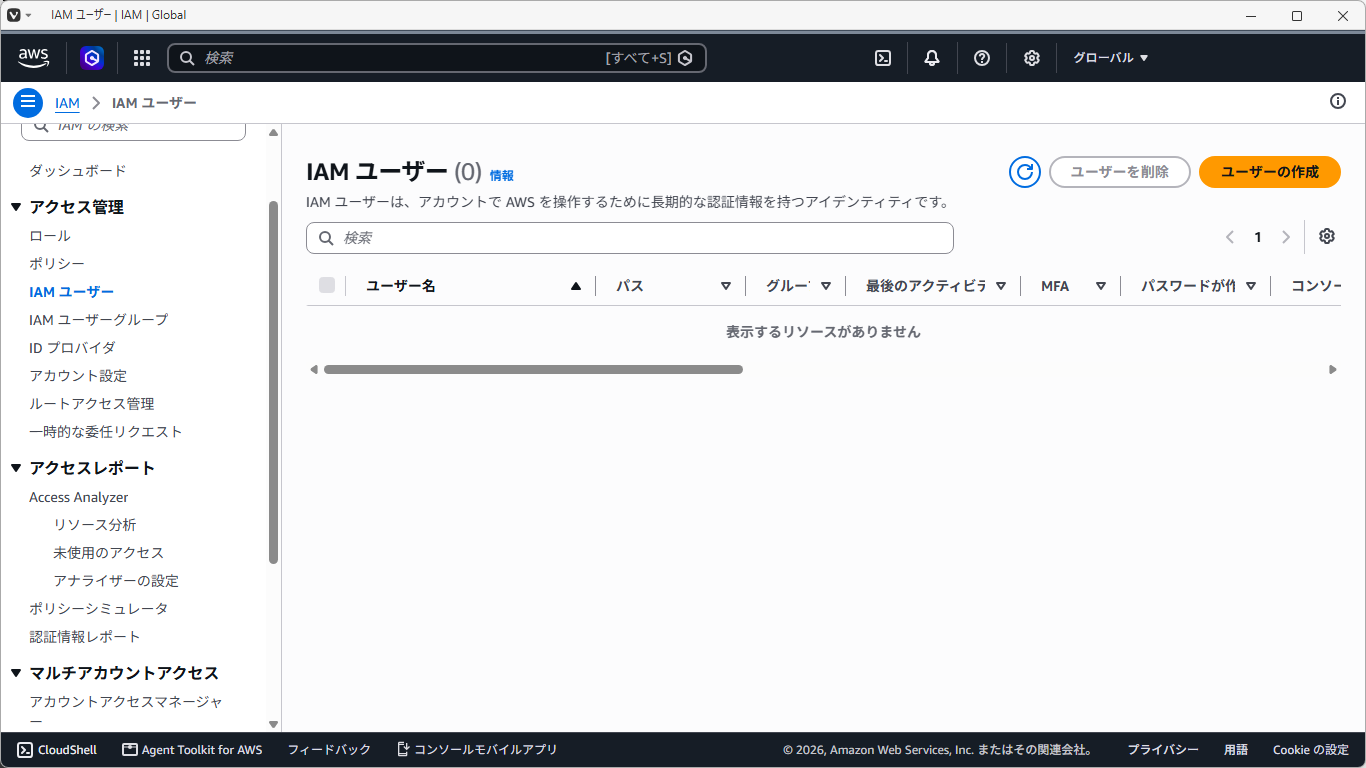
Task: Refresh the IAM users list
Action: click(1025, 172)
